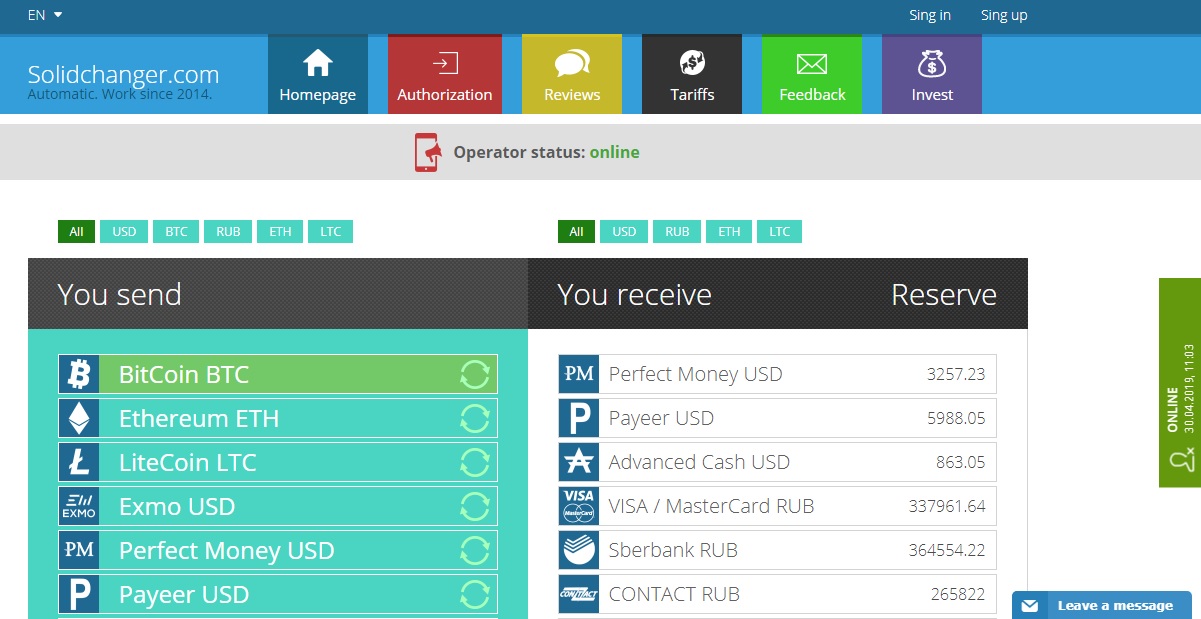
Task: Open the Invest page
Action: [x=932, y=74]
